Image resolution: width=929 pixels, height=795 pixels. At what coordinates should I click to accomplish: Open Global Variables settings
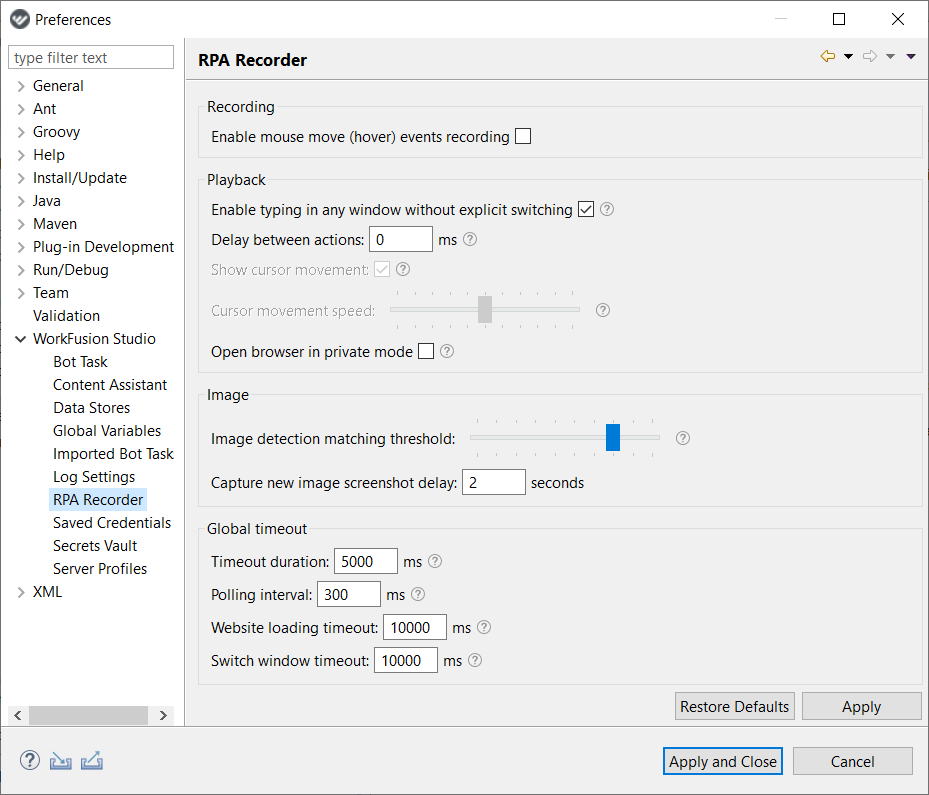pyautogui.click(x=107, y=431)
